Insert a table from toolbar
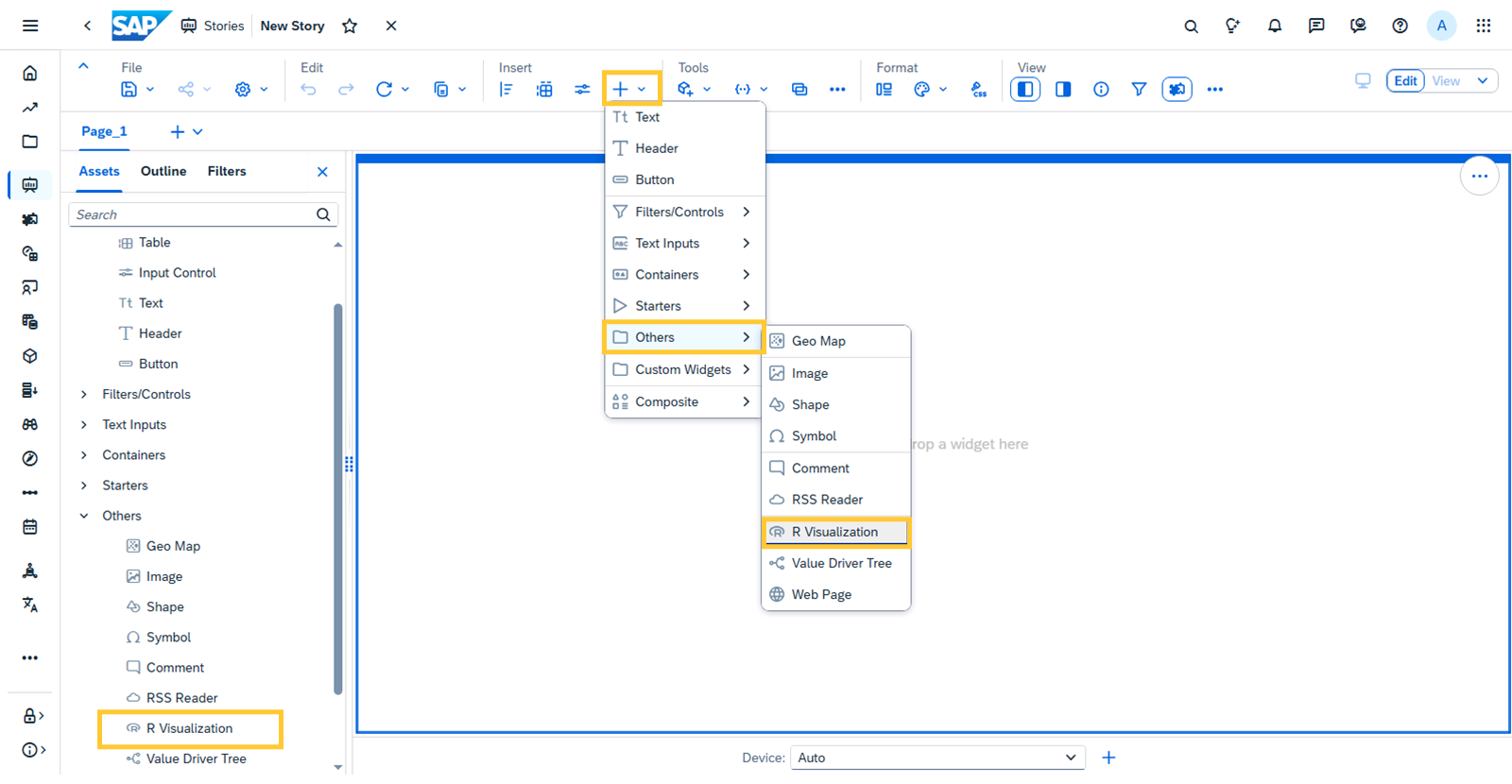Image resolution: width=1512 pixels, height=784 pixels. click(544, 89)
